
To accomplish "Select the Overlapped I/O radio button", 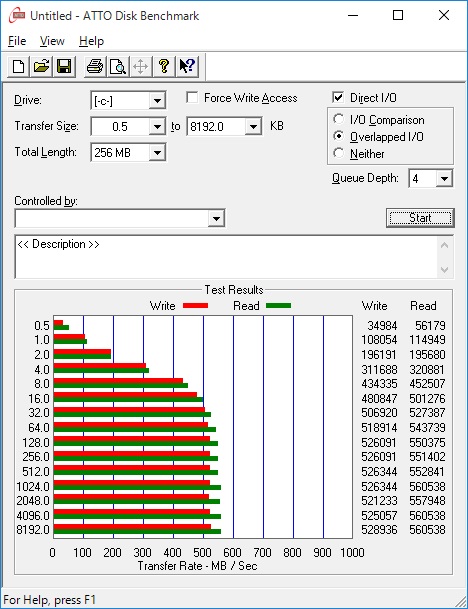I will 338,136.
